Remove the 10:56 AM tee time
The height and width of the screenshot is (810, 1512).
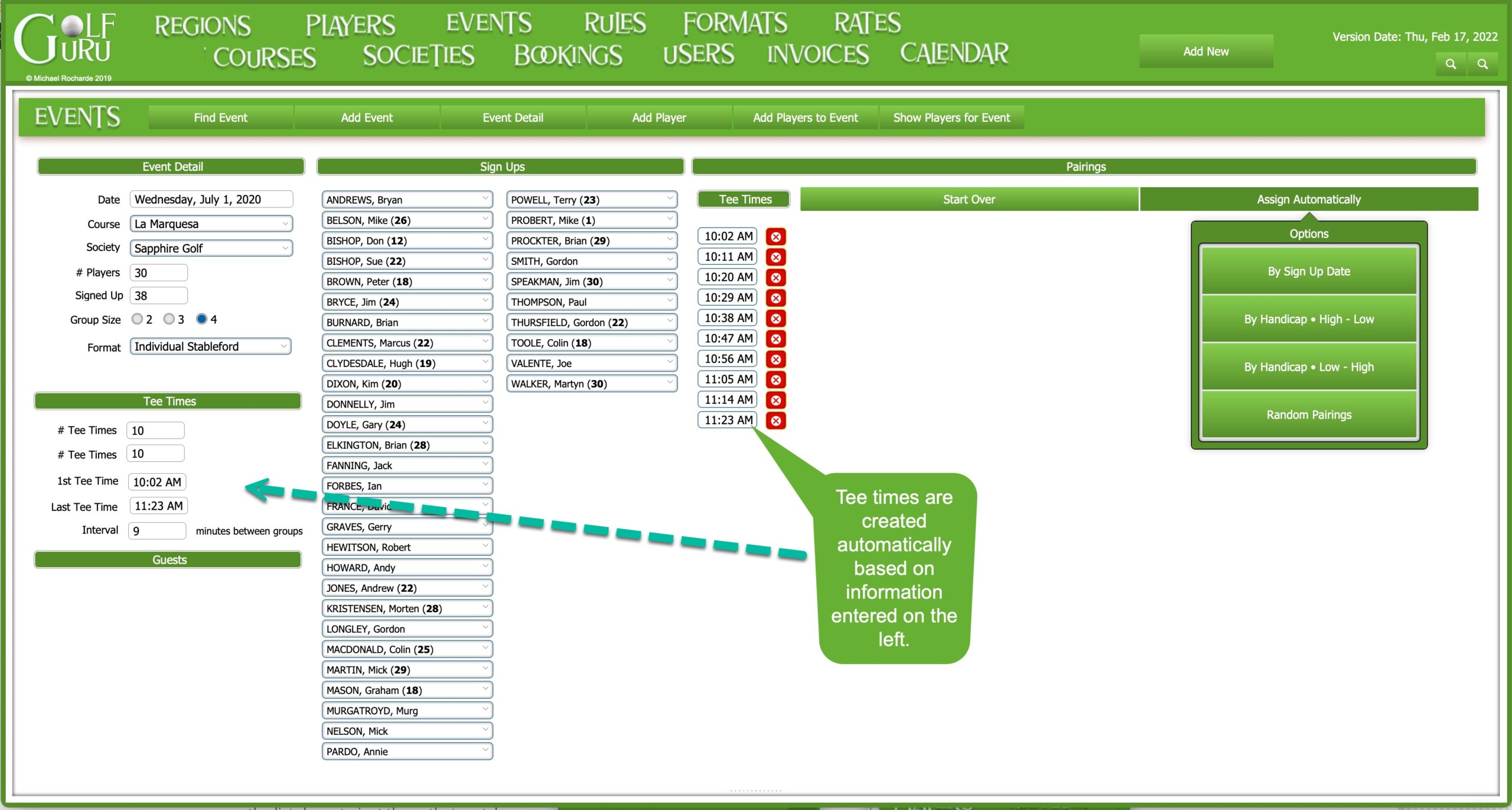click(775, 359)
